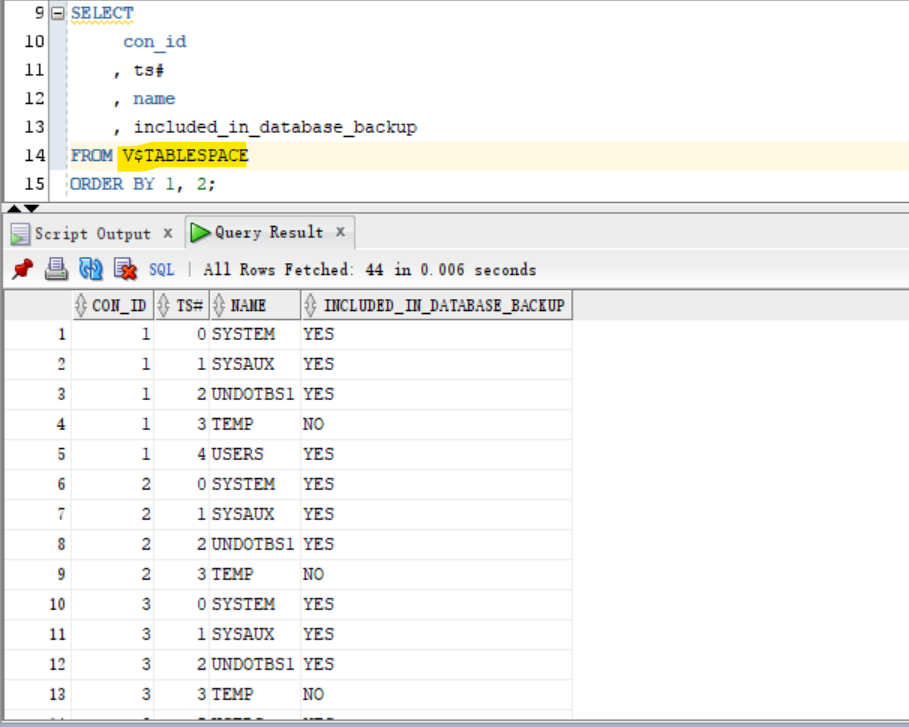Select TS# value 4 in row 5
Viewport: 909px width, 727px height.
[x=182, y=454]
